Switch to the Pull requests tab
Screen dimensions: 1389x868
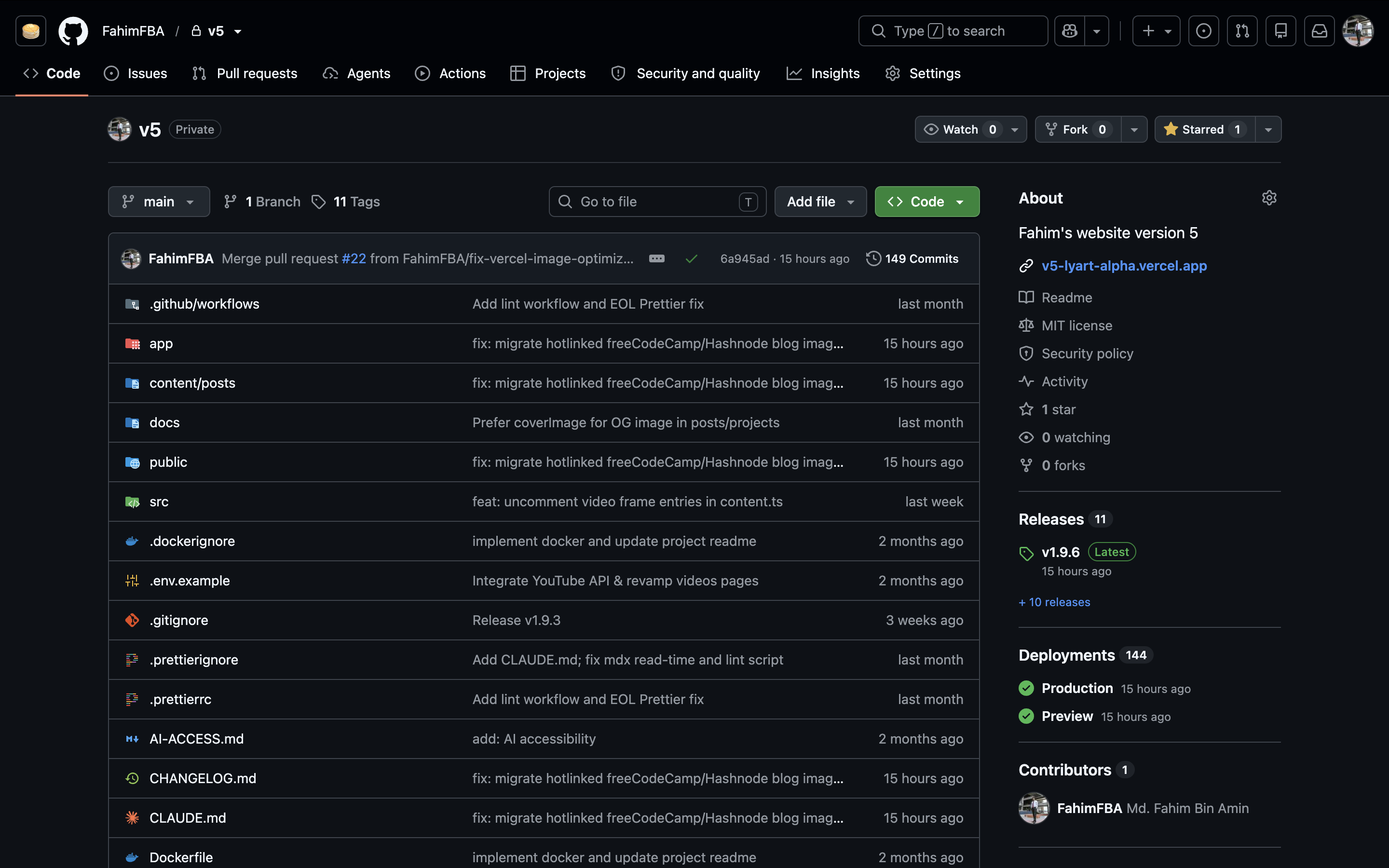pos(245,73)
